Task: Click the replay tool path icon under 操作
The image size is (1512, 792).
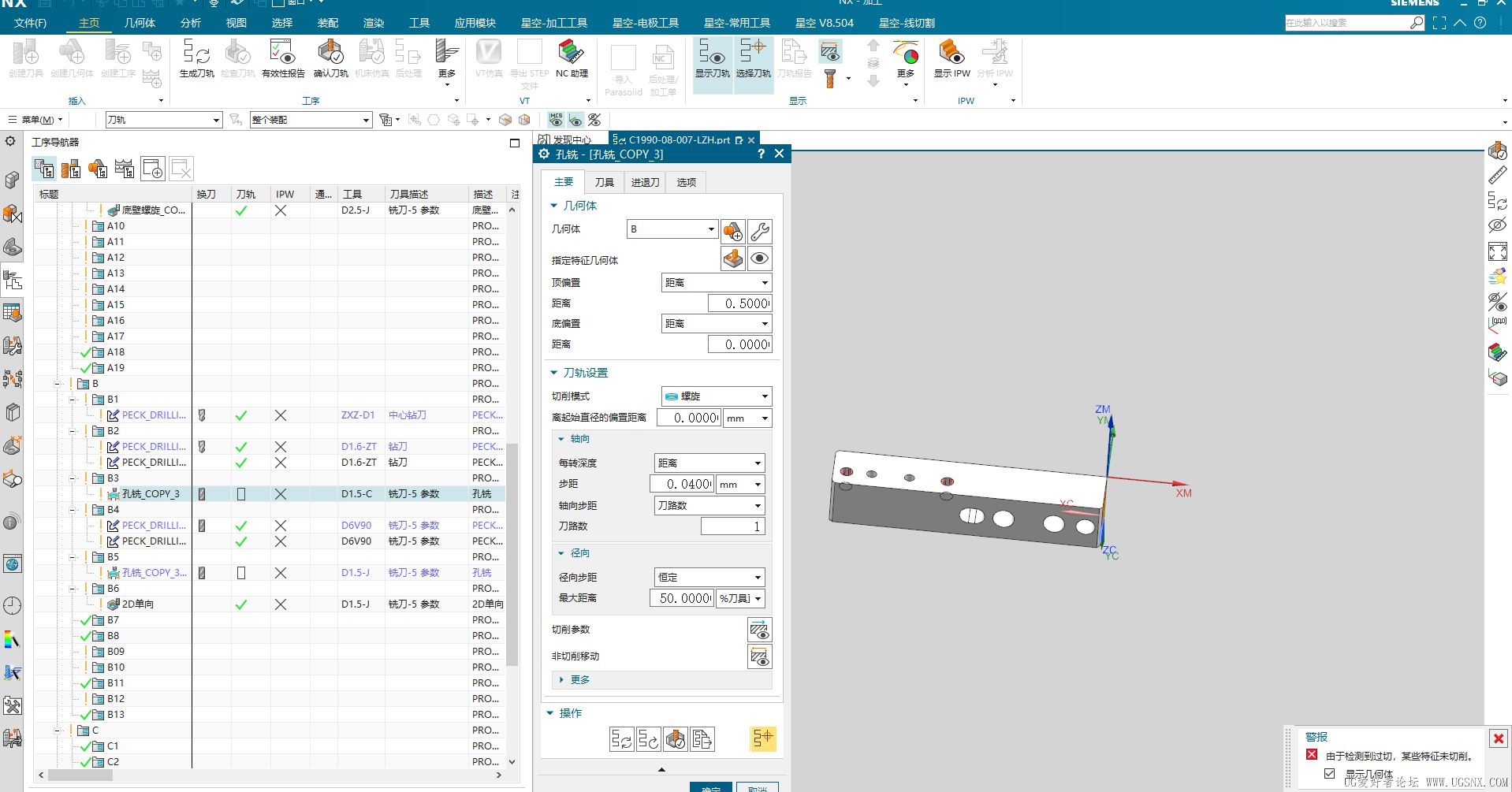Action: (649, 738)
